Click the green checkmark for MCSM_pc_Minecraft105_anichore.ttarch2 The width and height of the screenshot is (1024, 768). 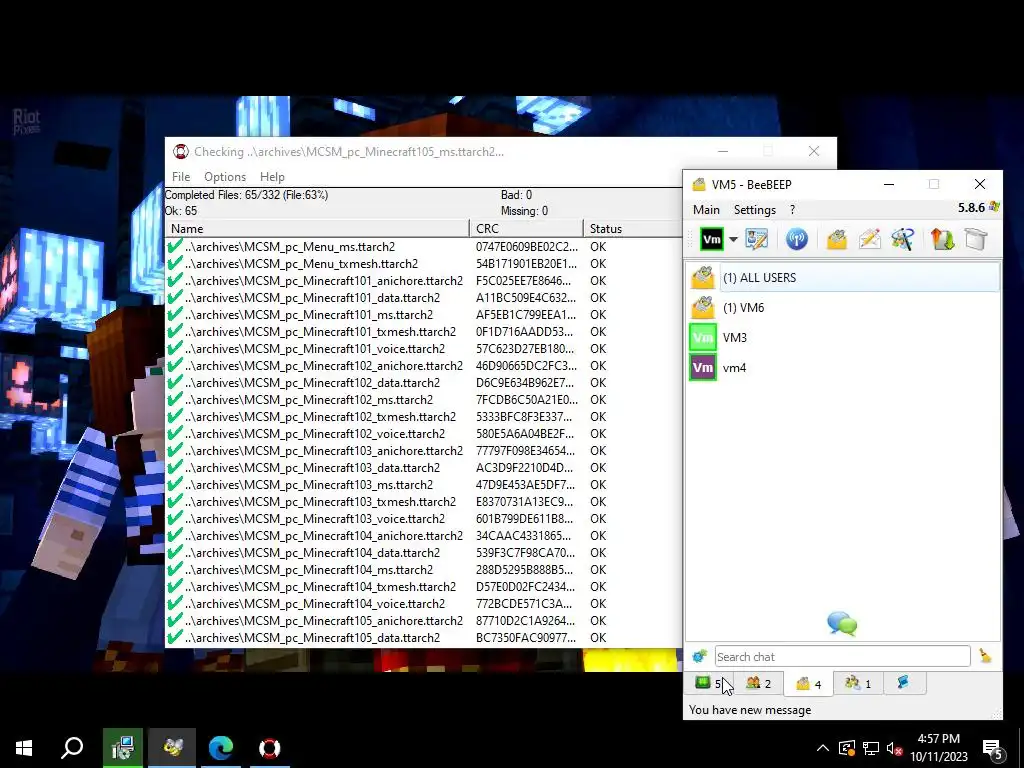click(174, 620)
